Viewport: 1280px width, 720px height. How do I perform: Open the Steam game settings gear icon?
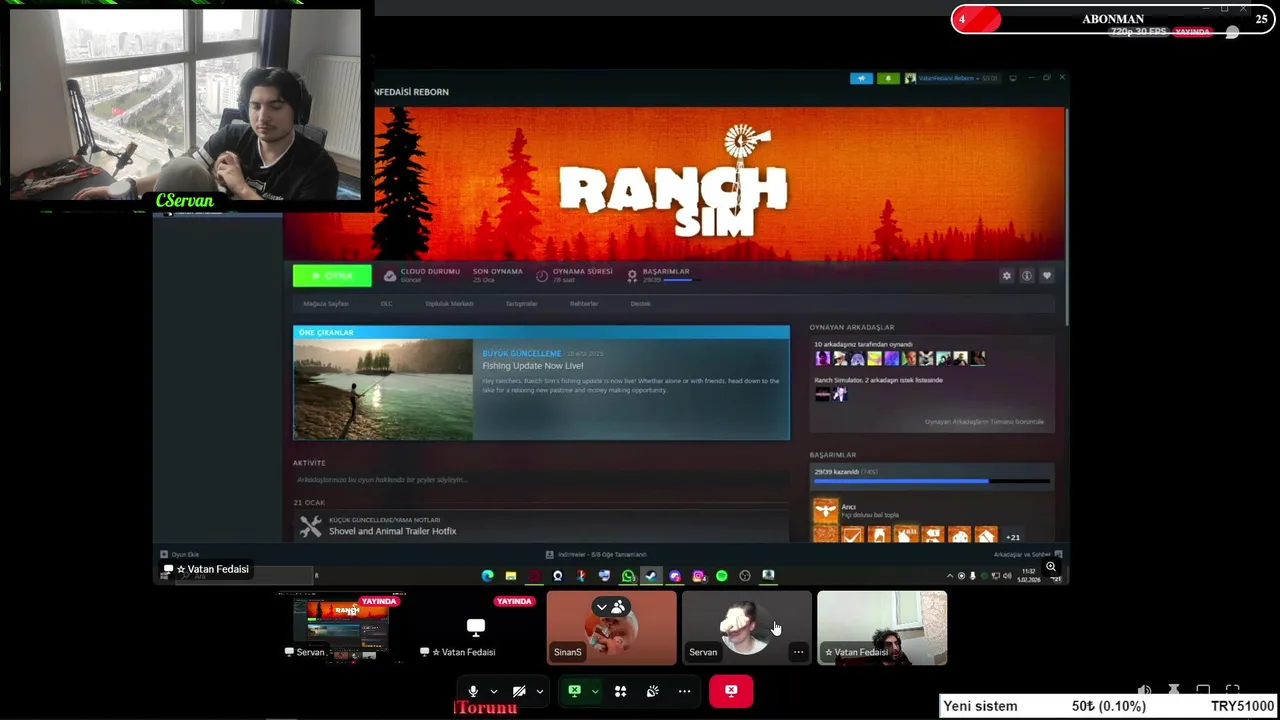[1007, 276]
